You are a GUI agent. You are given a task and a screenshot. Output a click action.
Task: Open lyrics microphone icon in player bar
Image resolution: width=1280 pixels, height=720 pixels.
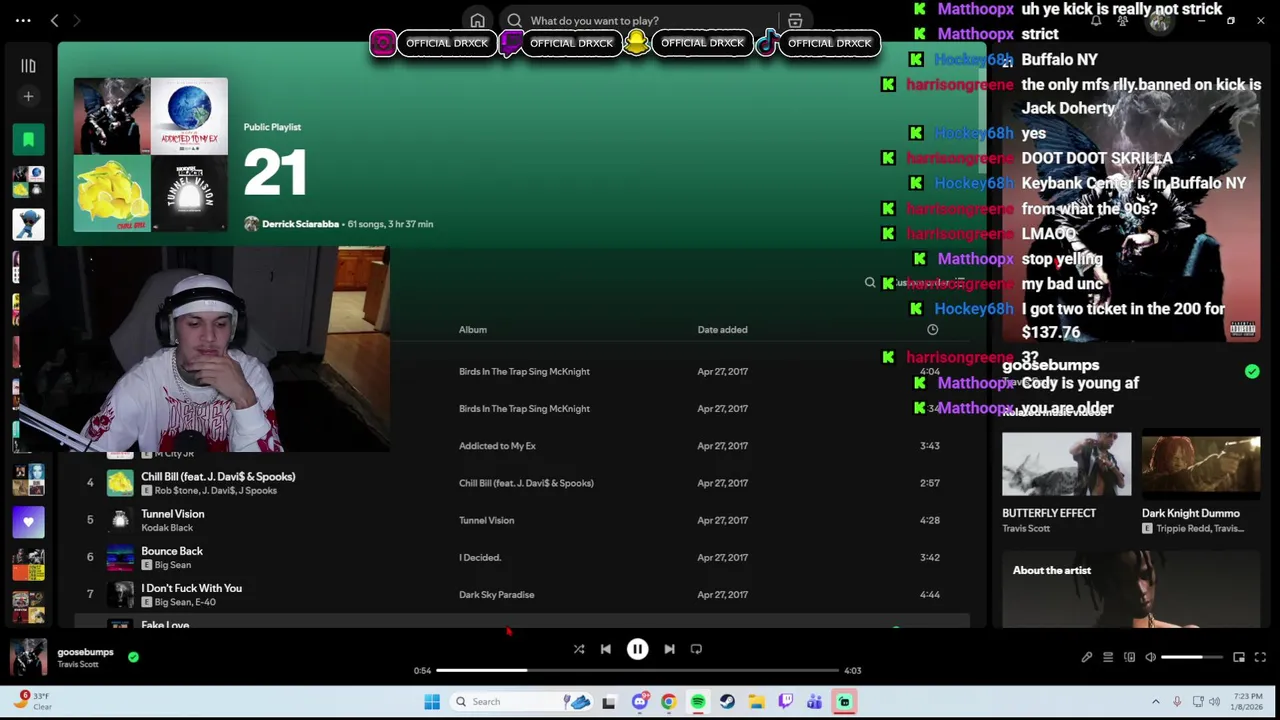click(1087, 657)
